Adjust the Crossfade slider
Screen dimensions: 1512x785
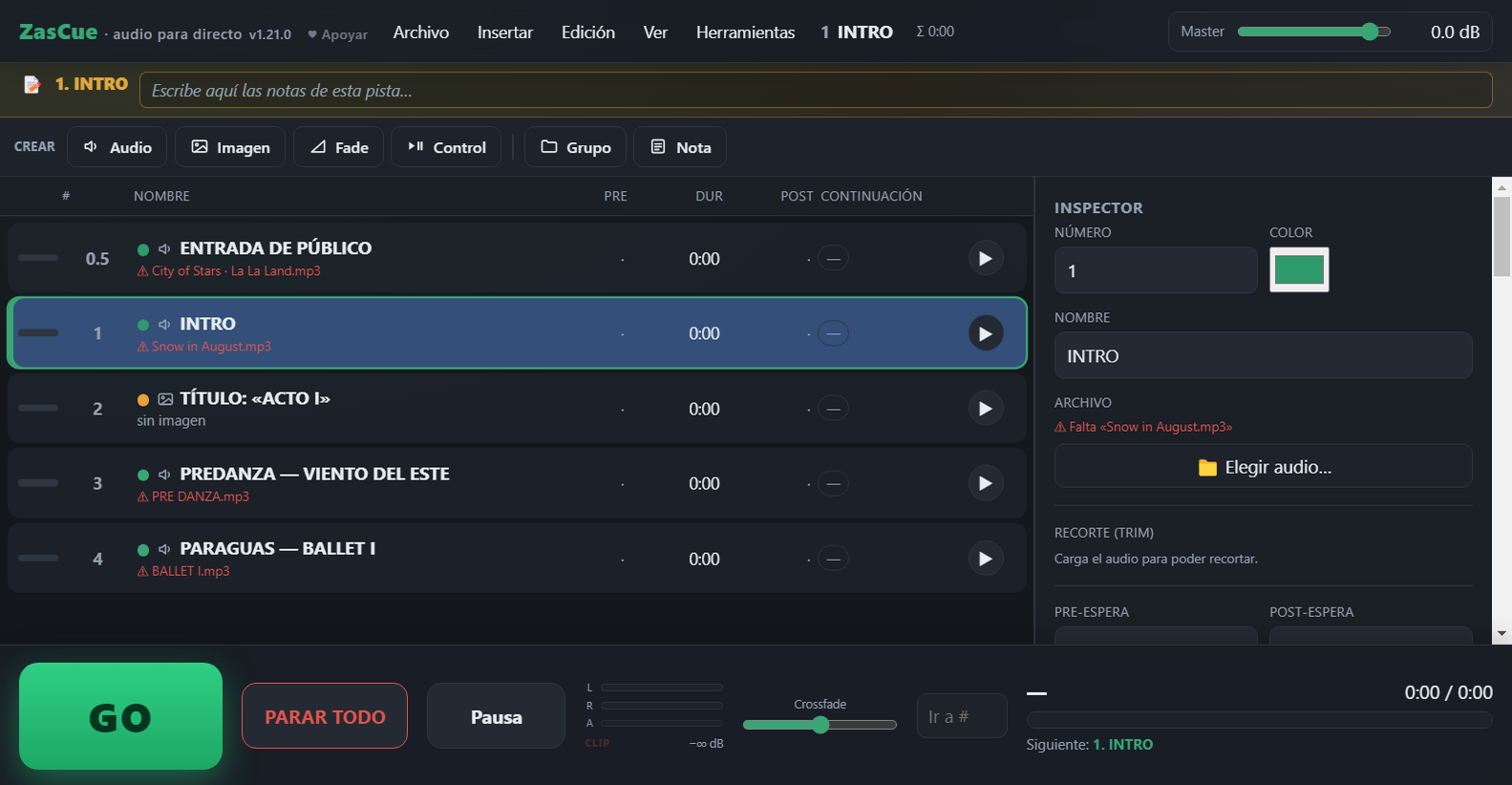coord(820,725)
